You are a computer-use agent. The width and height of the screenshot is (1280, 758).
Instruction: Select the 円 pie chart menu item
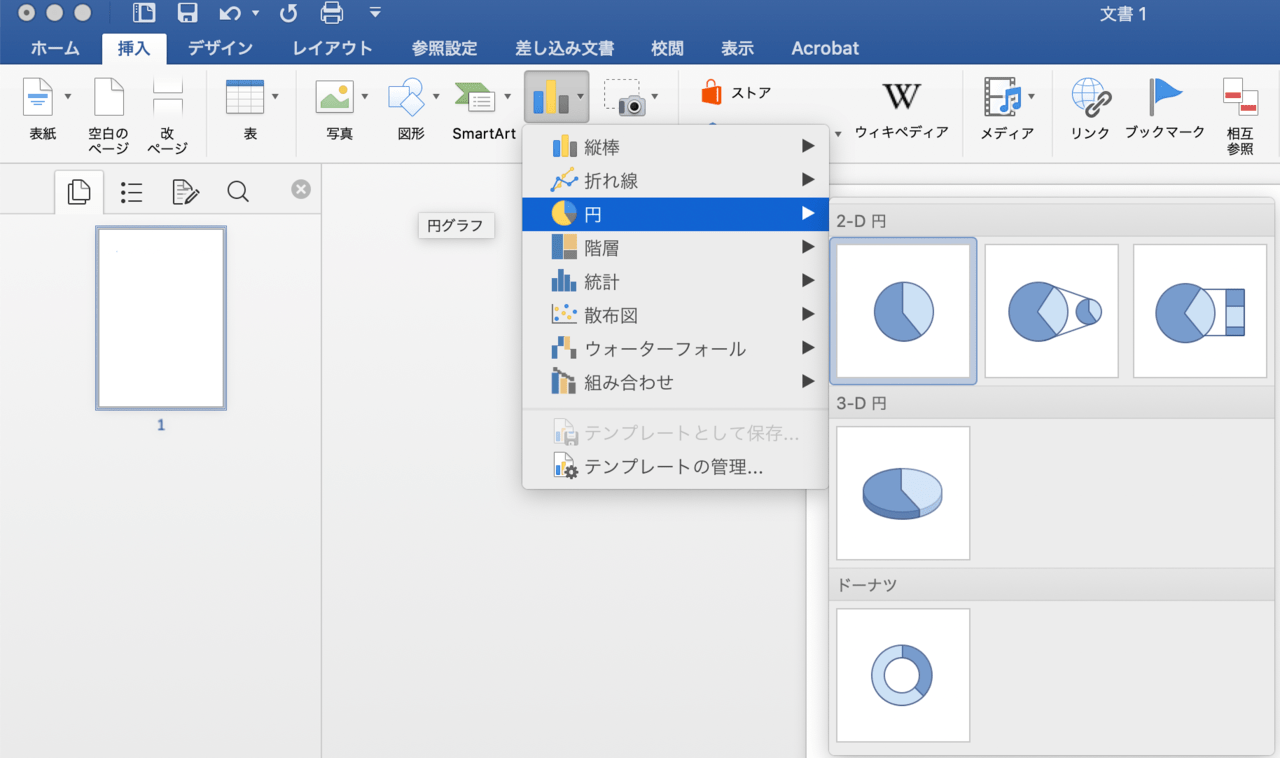675,214
